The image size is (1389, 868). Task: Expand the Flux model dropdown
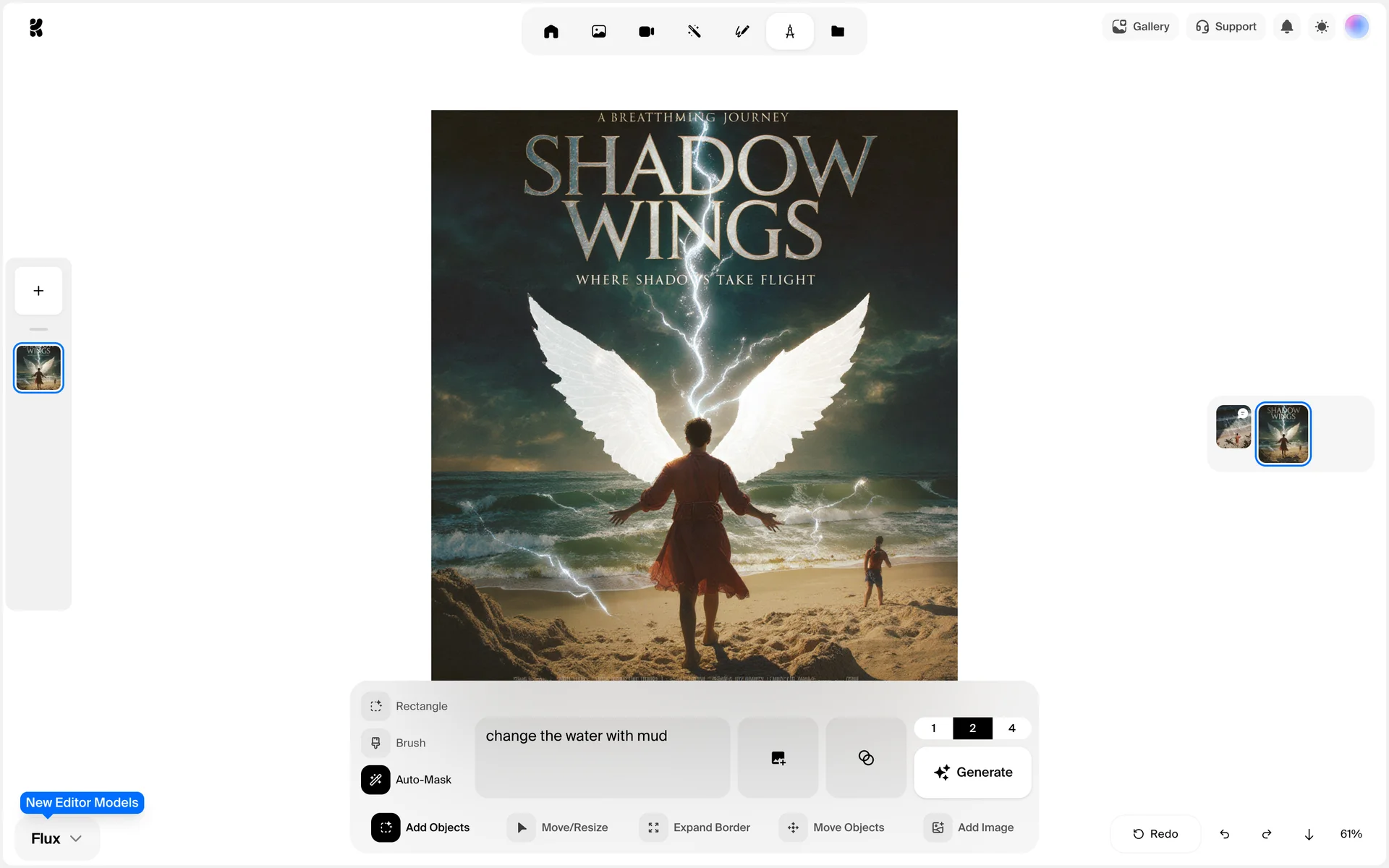pos(56,838)
